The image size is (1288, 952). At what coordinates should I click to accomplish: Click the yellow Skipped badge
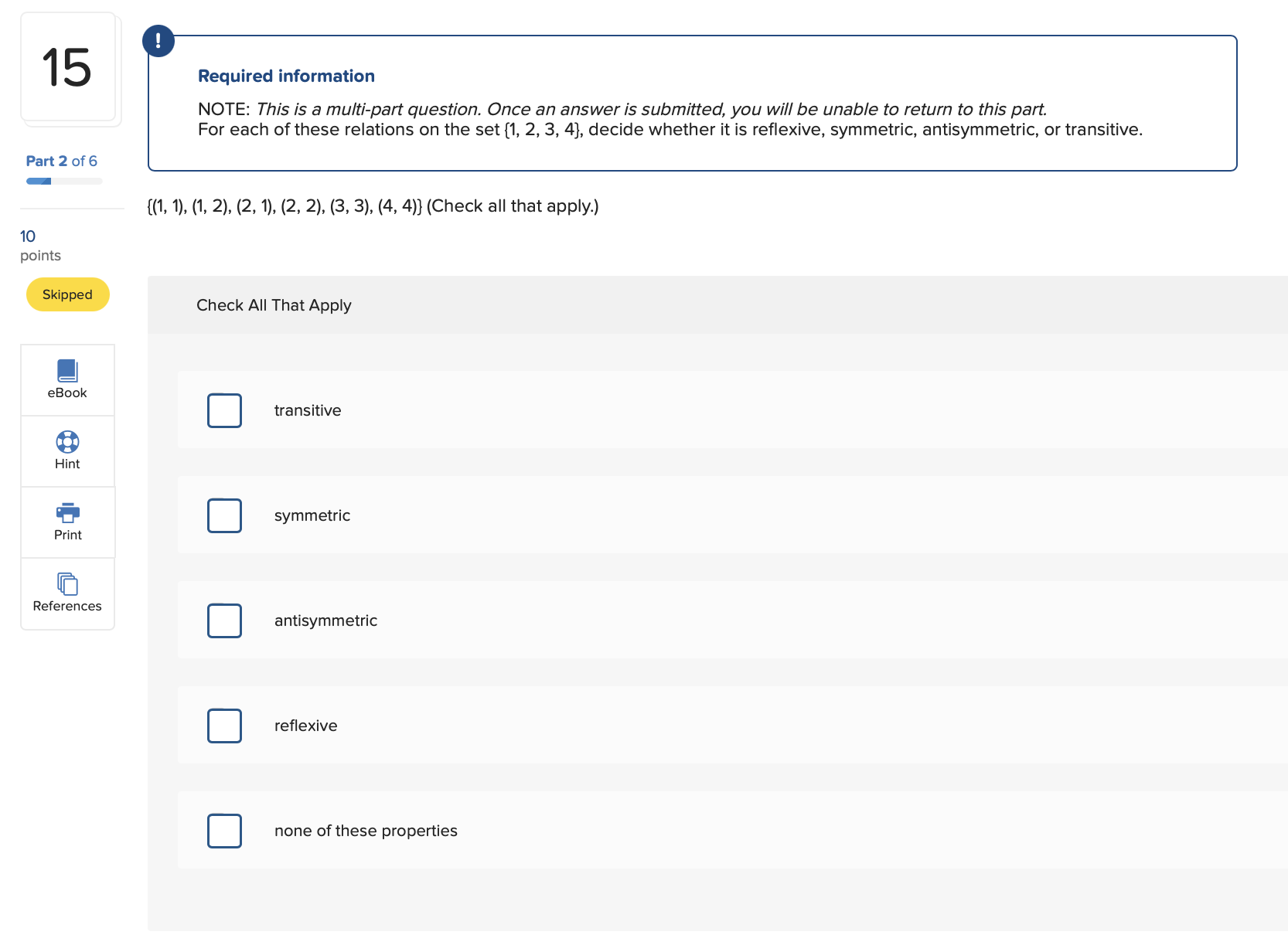point(67,294)
